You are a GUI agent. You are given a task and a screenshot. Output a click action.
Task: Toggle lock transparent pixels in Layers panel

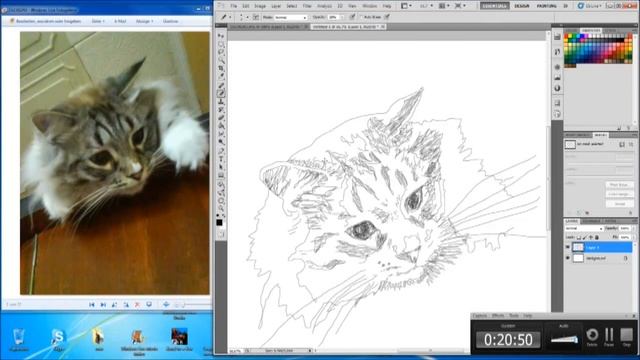(579, 237)
